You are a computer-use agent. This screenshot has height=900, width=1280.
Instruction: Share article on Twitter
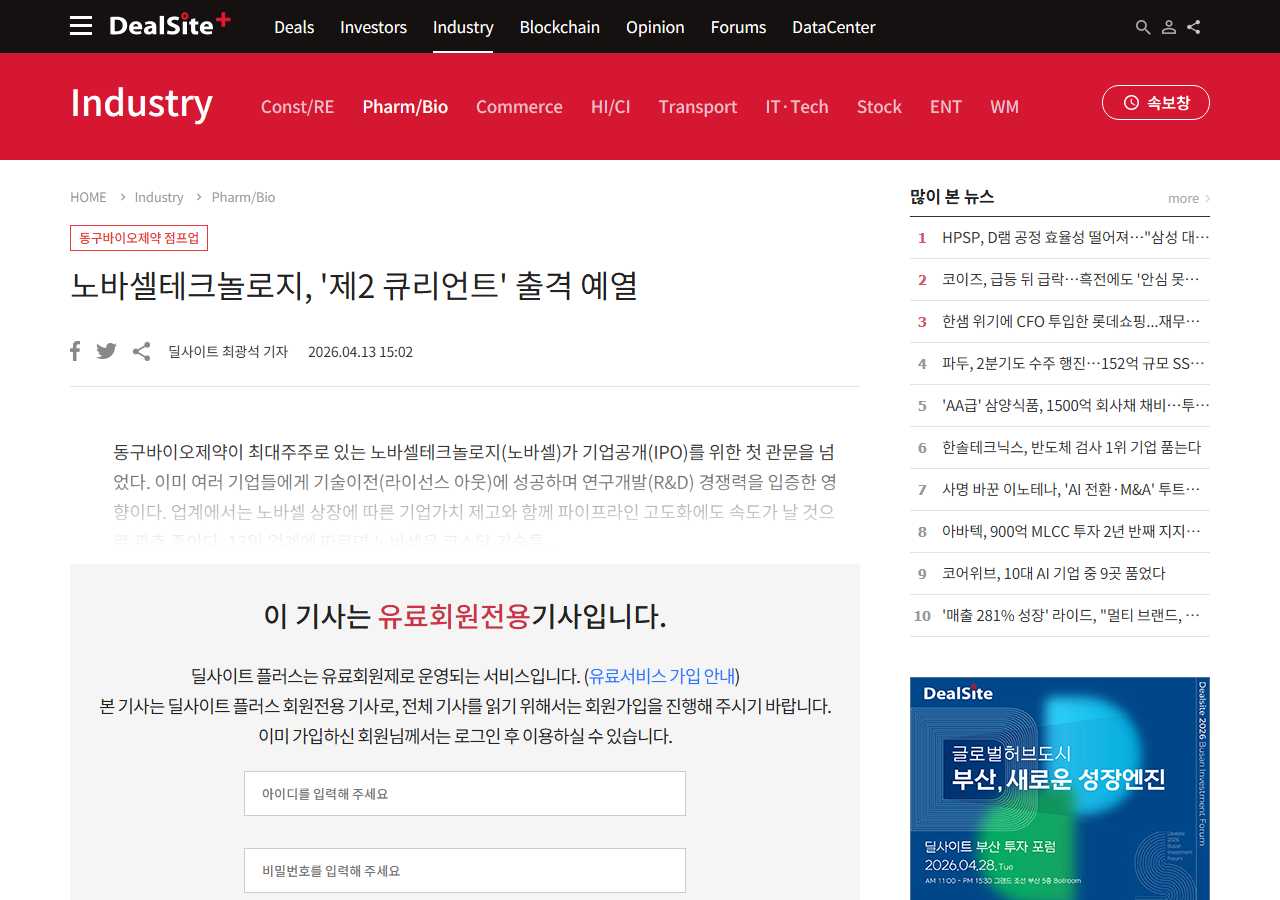(106, 351)
